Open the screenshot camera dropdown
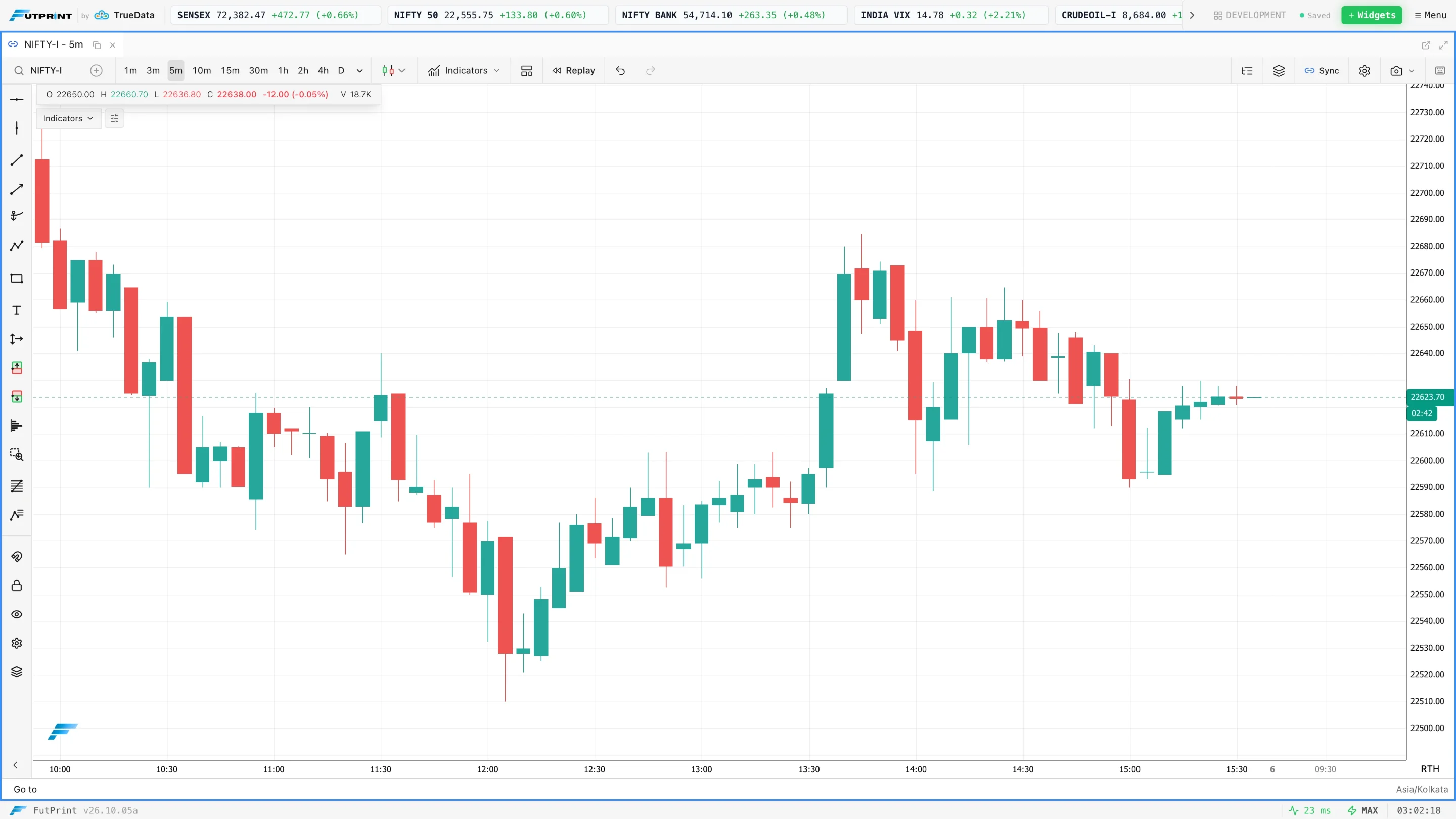Image resolution: width=1456 pixels, height=819 pixels. pos(1402,71)
